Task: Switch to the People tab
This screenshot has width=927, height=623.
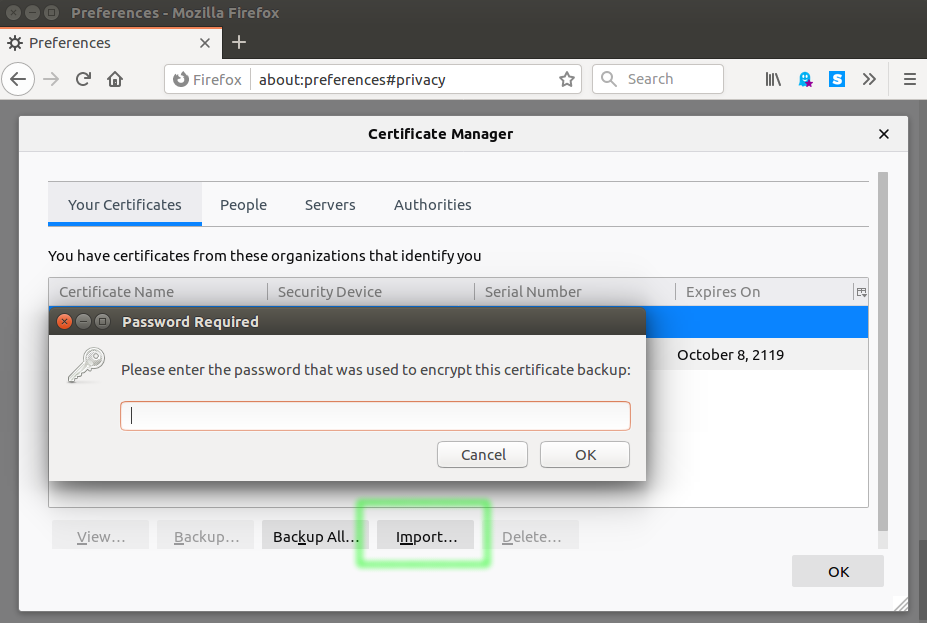Action: [x=243, y=204]
